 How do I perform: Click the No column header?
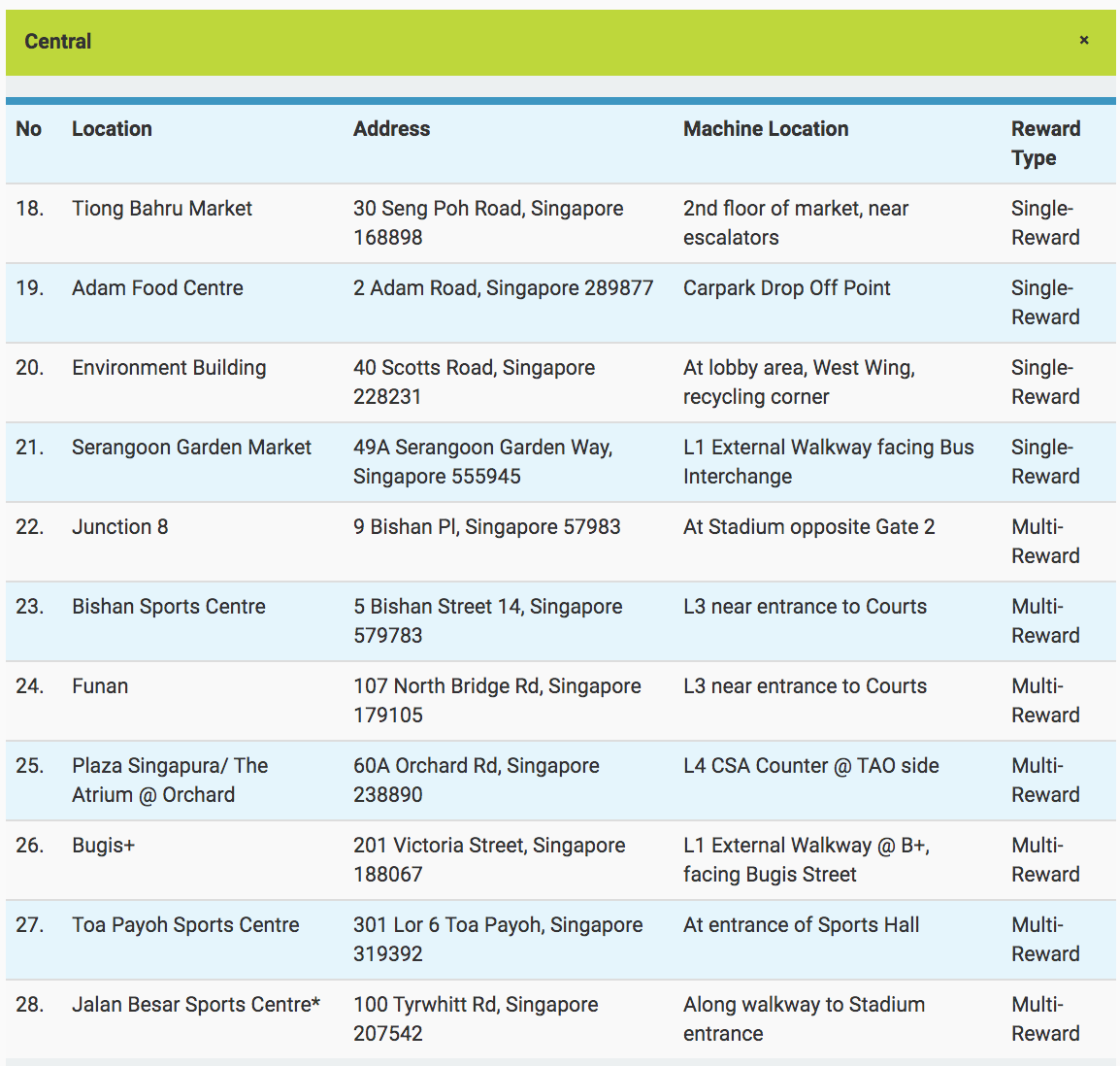28,128
